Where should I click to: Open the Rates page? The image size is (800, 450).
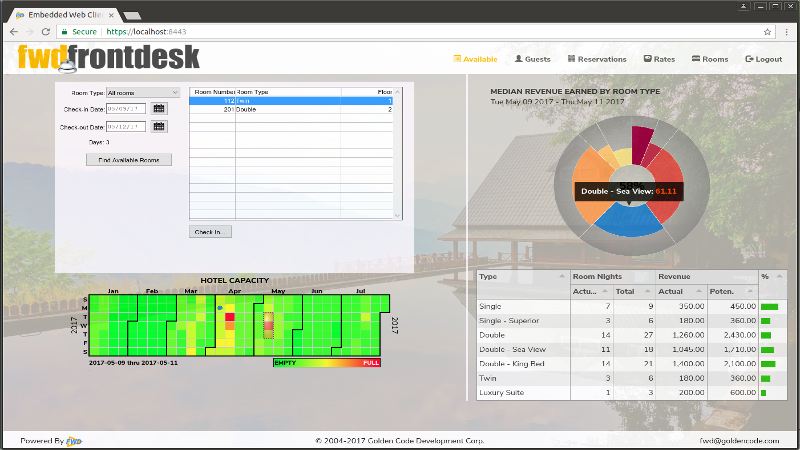pos(659,59)
